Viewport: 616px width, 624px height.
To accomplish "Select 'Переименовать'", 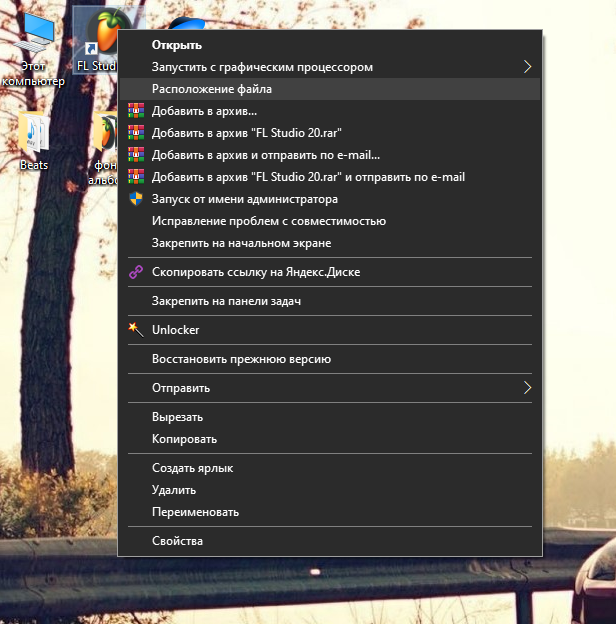I will [x=329, y=512].
